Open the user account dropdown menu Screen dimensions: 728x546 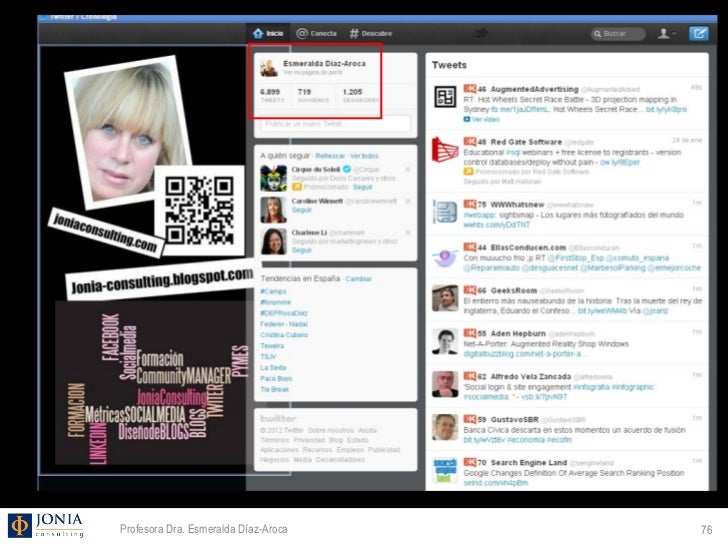pos(667,33)
